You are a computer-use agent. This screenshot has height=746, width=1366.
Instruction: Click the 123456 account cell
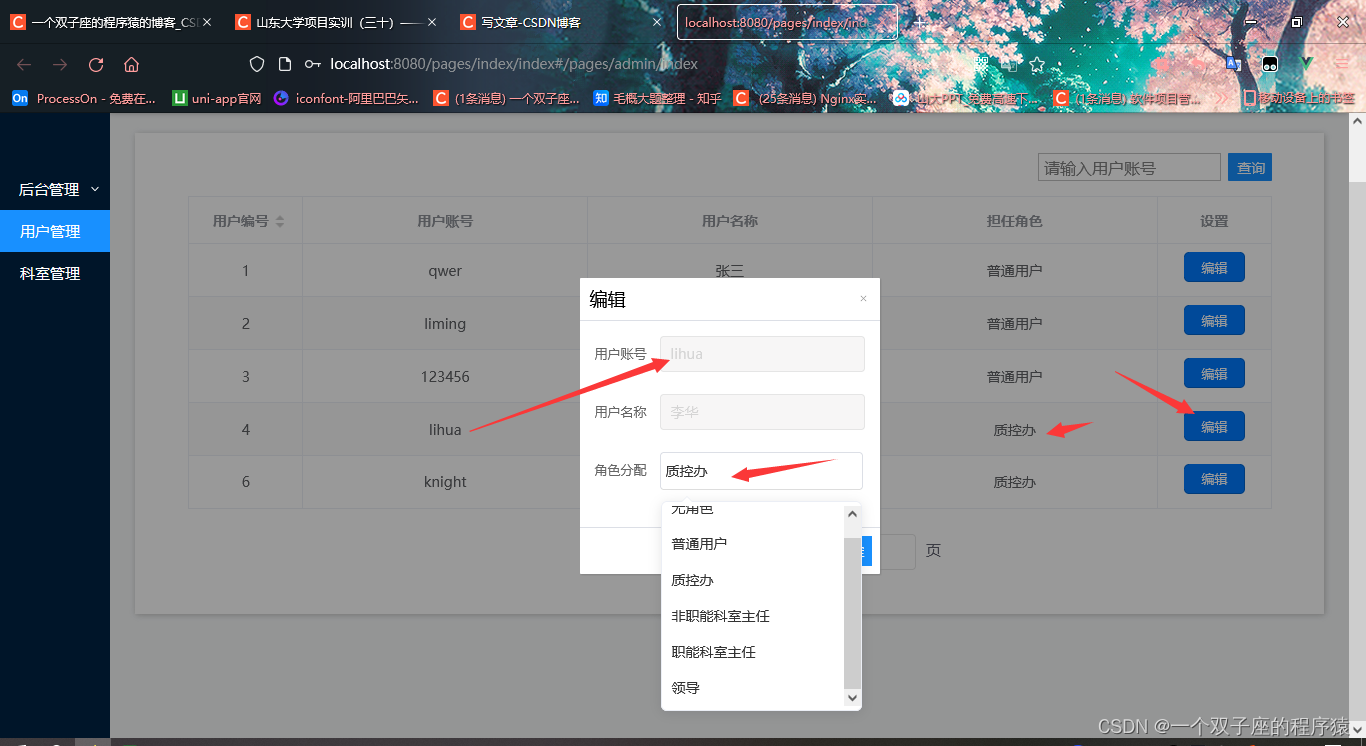(x=445, y=377)
